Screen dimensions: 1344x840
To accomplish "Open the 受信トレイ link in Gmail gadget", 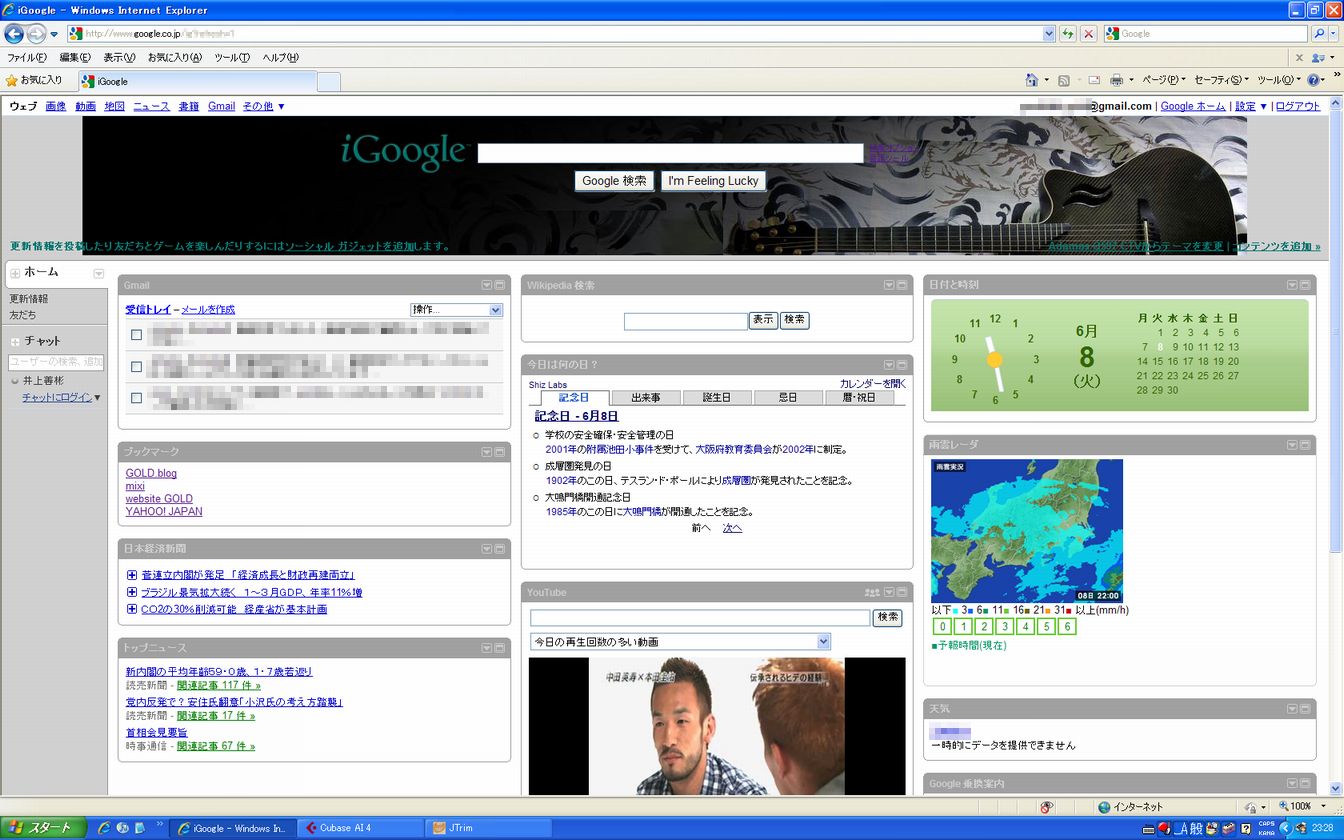I will pyautogui.click(x=148, y=310).
